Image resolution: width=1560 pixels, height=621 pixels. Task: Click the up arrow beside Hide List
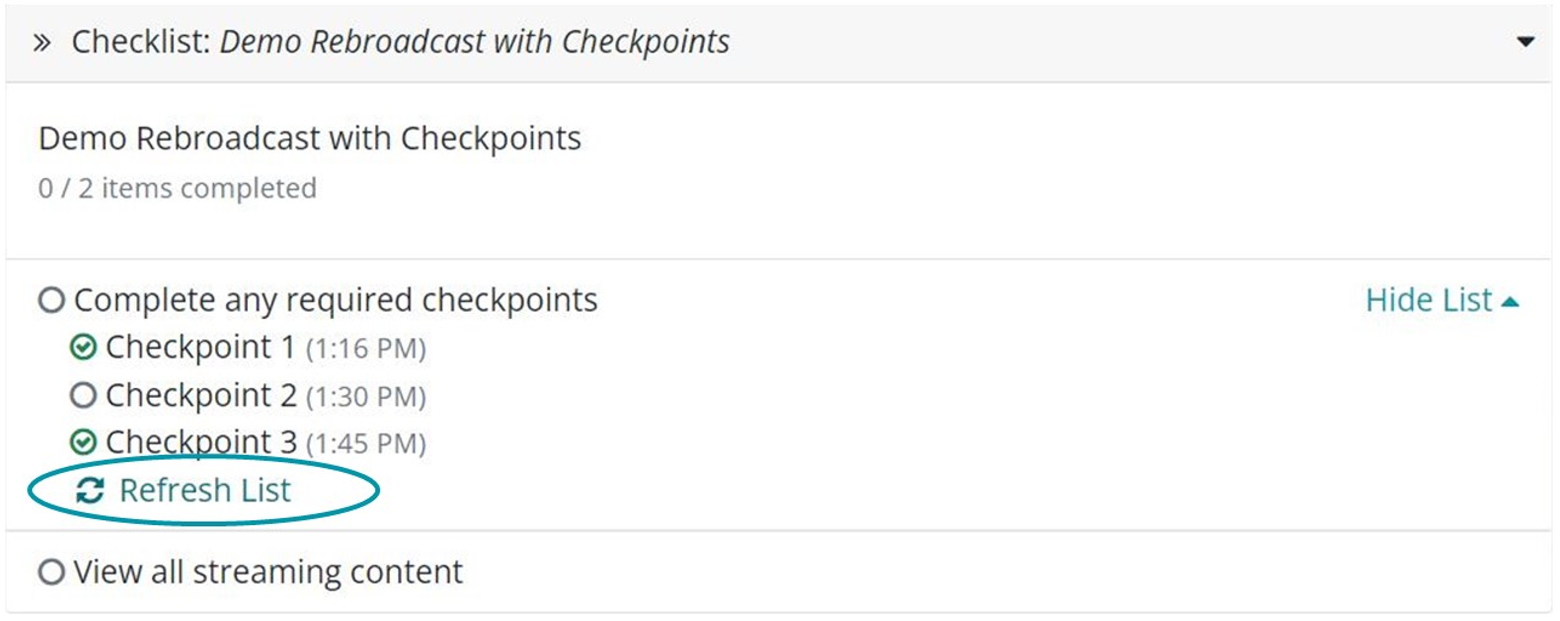coord(1510,301)
